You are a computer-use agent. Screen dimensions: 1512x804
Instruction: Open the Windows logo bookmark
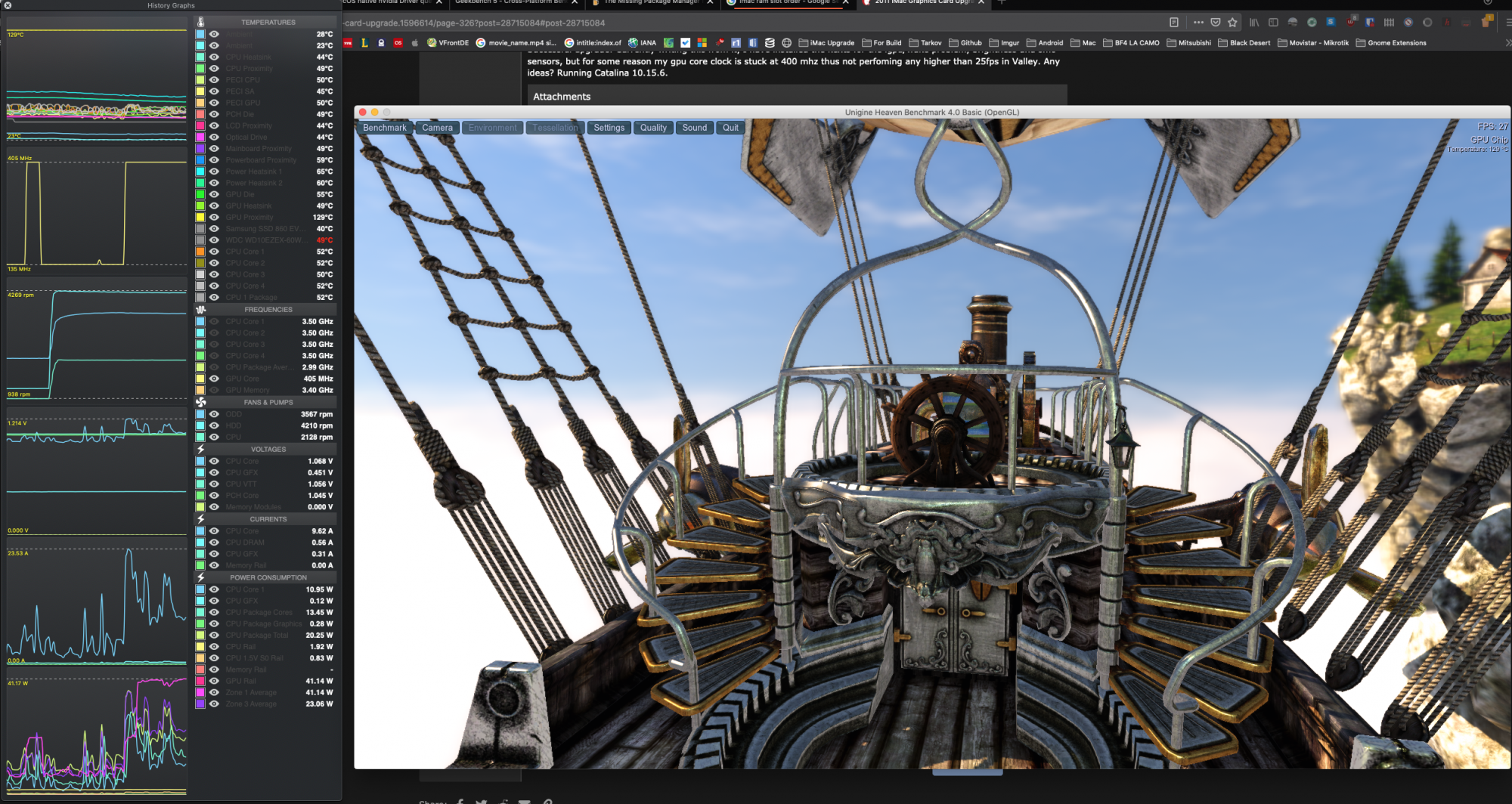(x=702, y=43)
